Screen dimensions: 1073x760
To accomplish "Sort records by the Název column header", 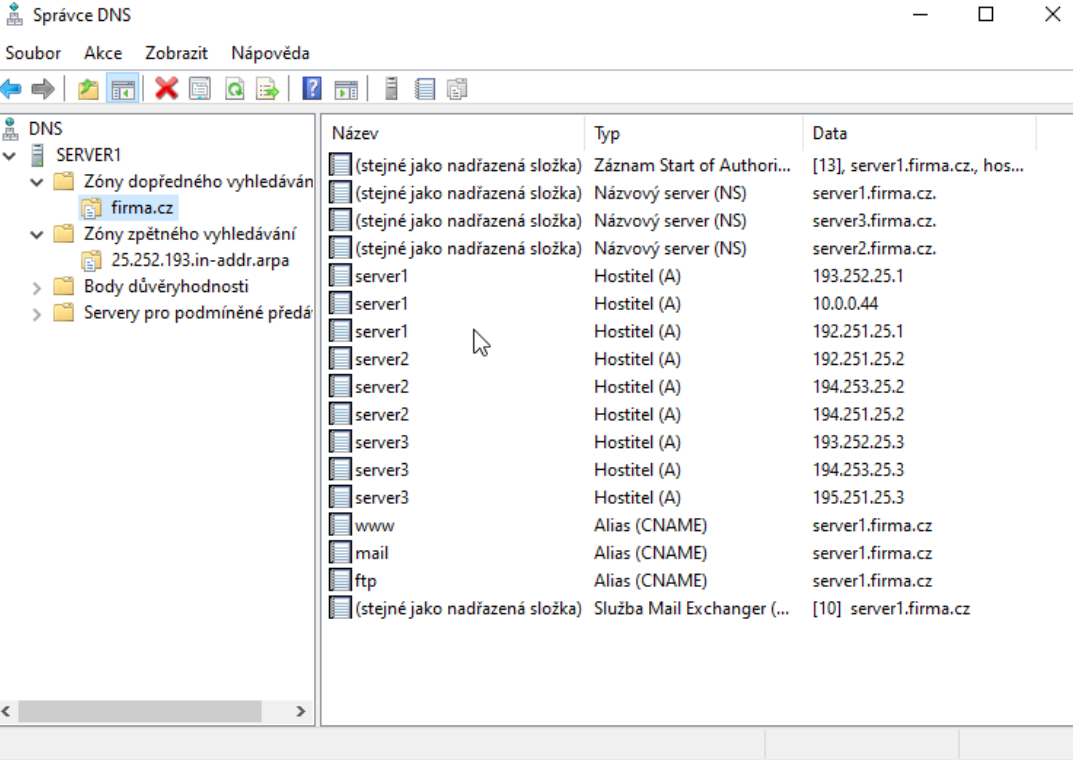I will [453, 133].
